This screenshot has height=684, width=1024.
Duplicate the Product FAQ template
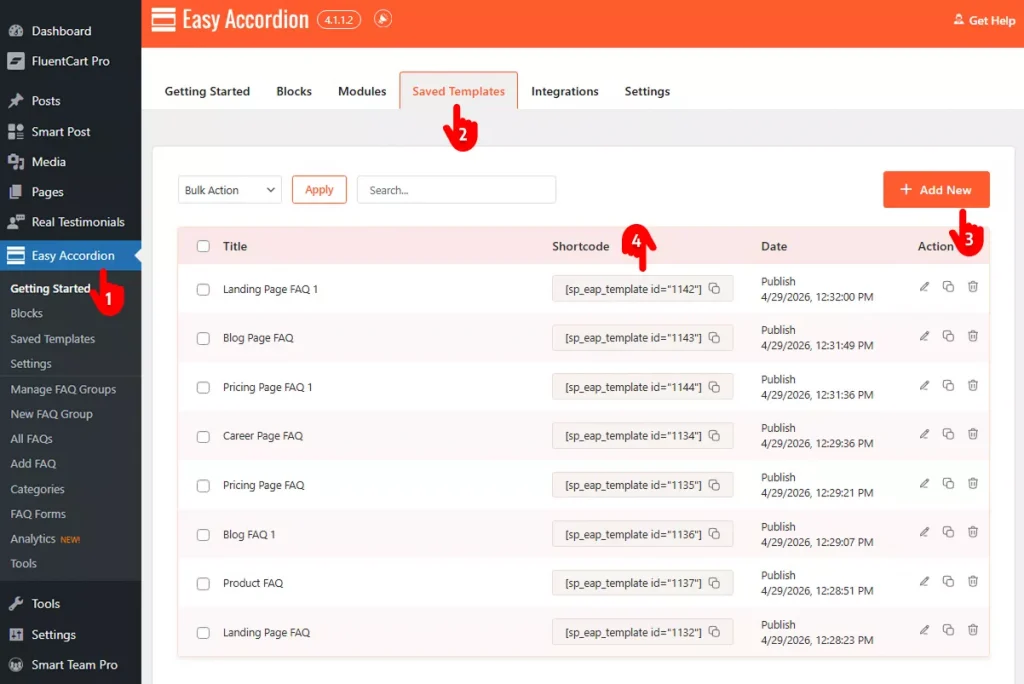coord(948,581)
